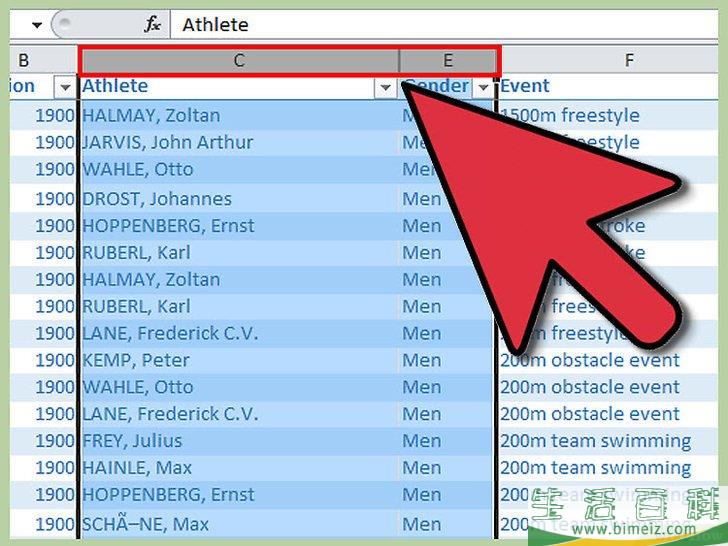This screenshot has width=728, height=546.
Task: Click 1900 cell in JARVIS, John Arthur row
Action: coord(43,143)
